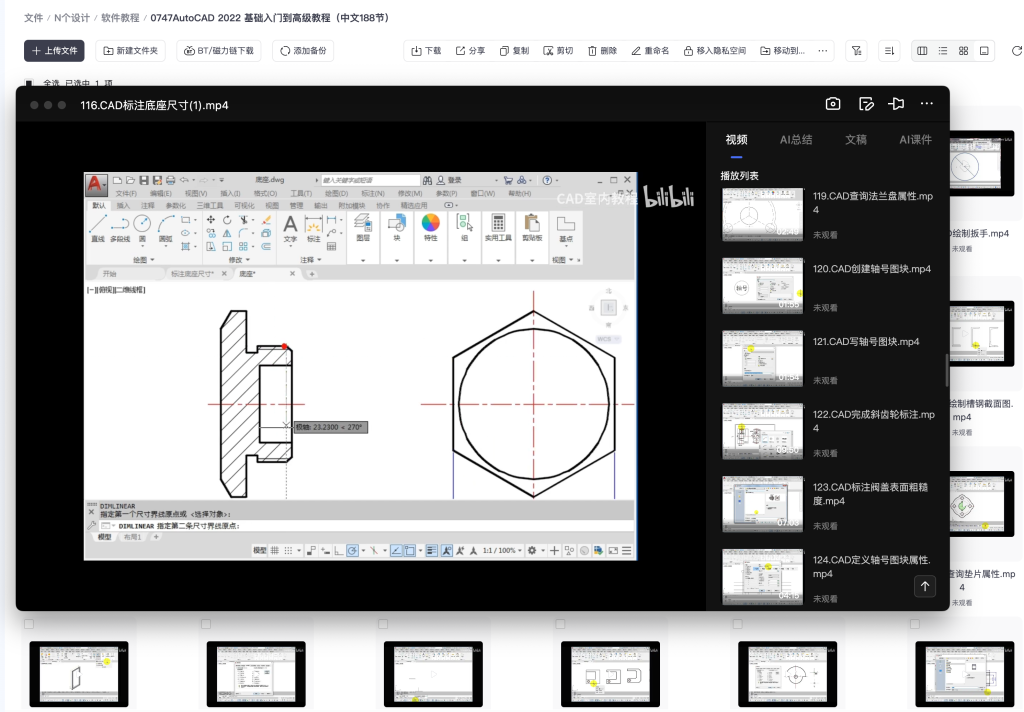This screenshot has height=712, width=1024.
Task: Switch to the column view layout icon
Action: click(922, 51)
